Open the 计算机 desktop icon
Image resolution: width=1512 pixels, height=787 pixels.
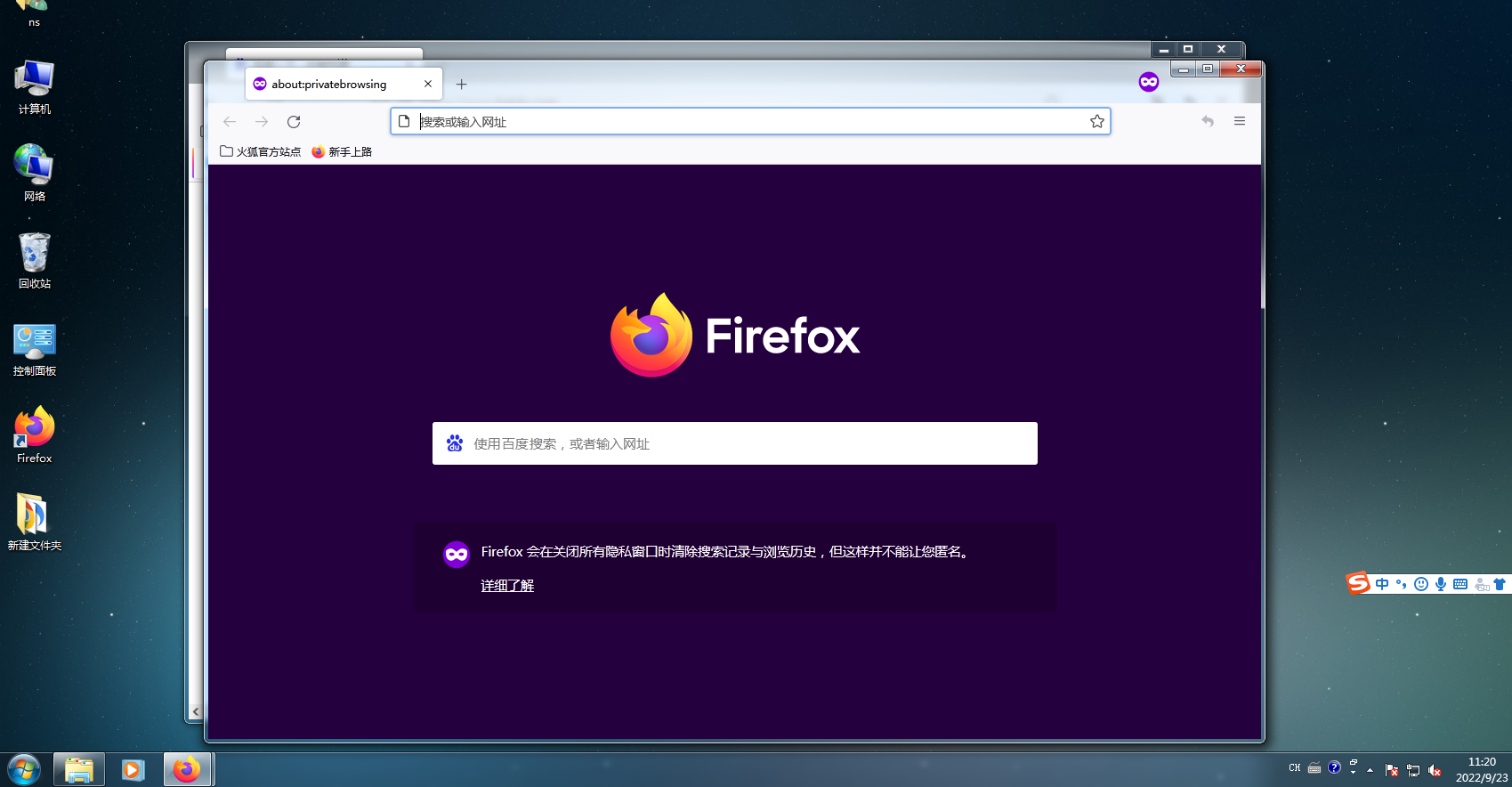click(35, 87)
